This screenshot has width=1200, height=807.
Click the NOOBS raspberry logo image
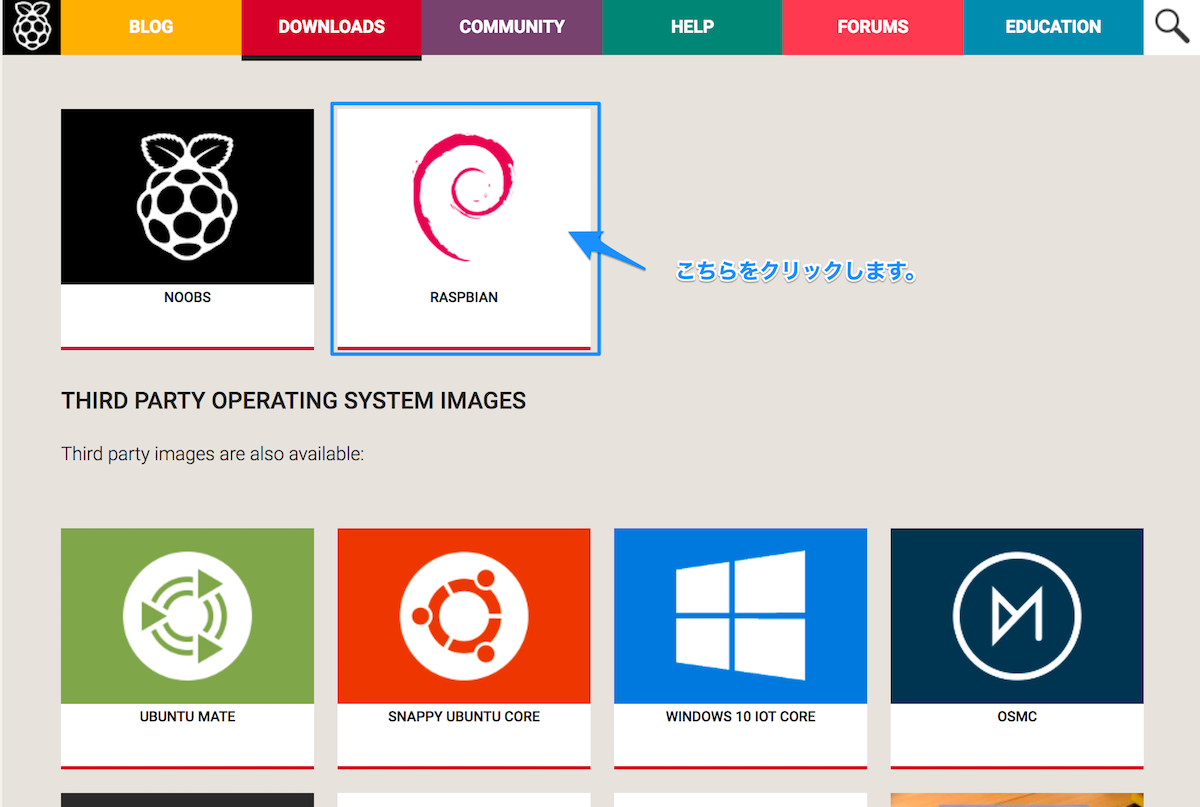tap(187, 196)
